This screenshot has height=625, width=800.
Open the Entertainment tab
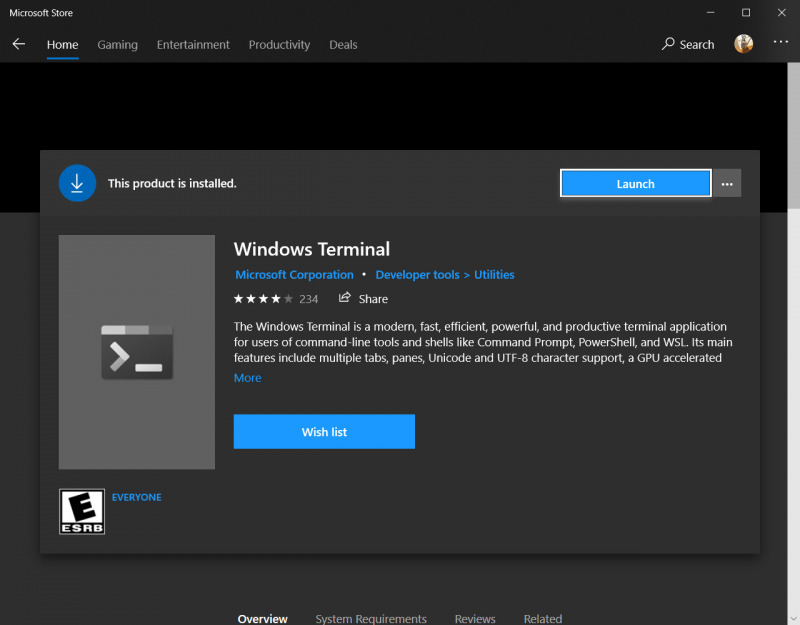[193, 45]
